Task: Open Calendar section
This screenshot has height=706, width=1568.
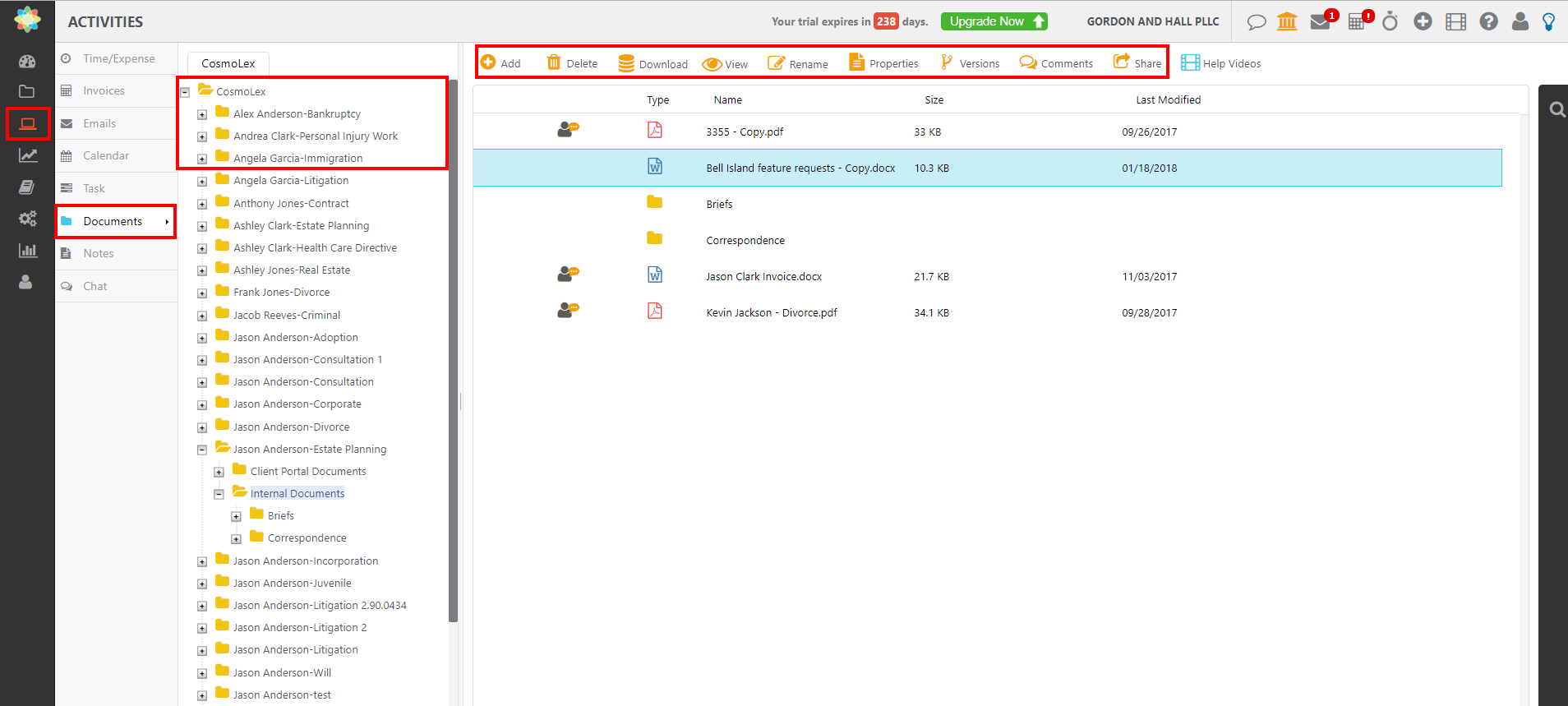Action: click(117, 155)
